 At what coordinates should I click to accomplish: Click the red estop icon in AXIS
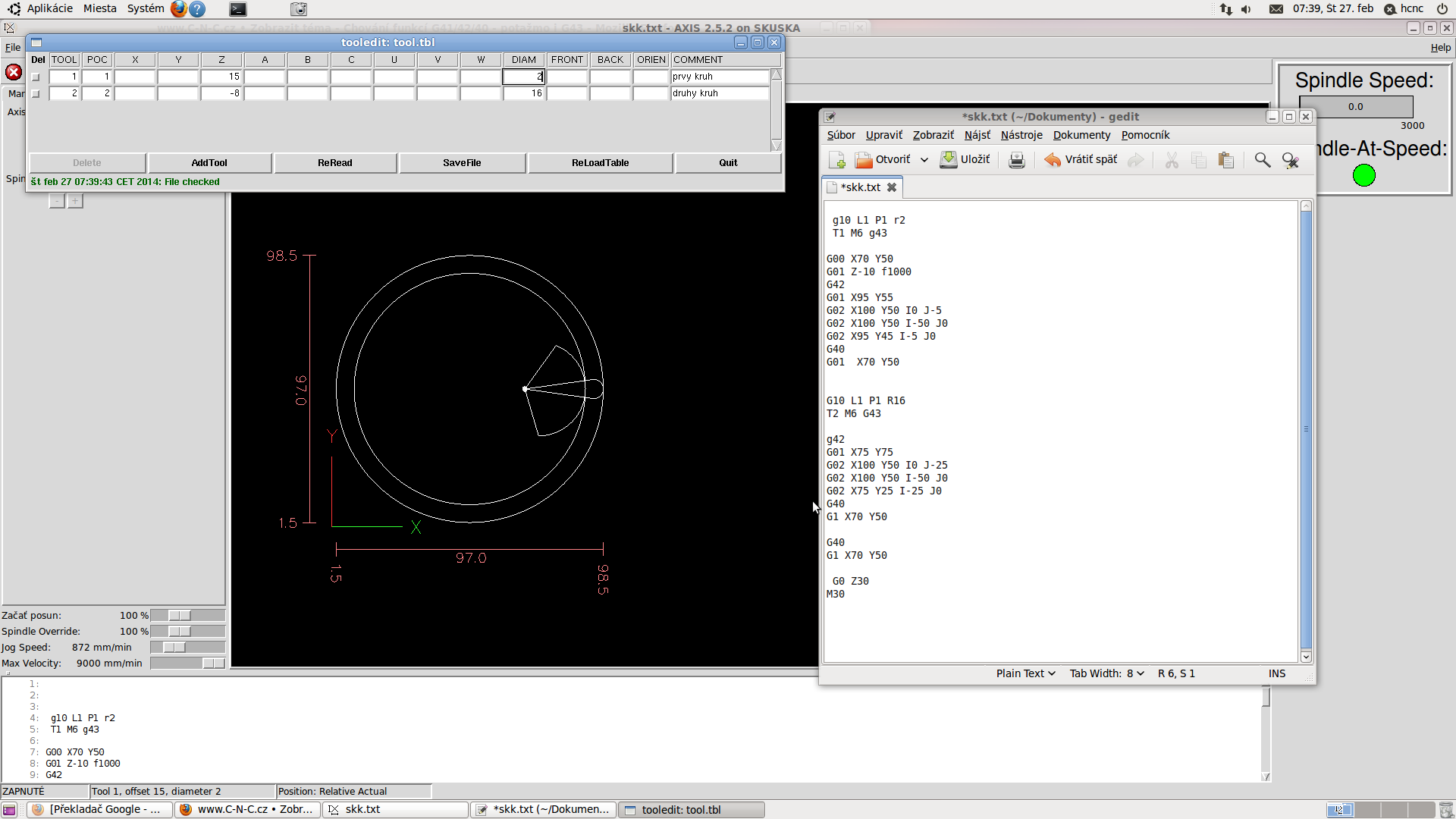click(14, 72)
